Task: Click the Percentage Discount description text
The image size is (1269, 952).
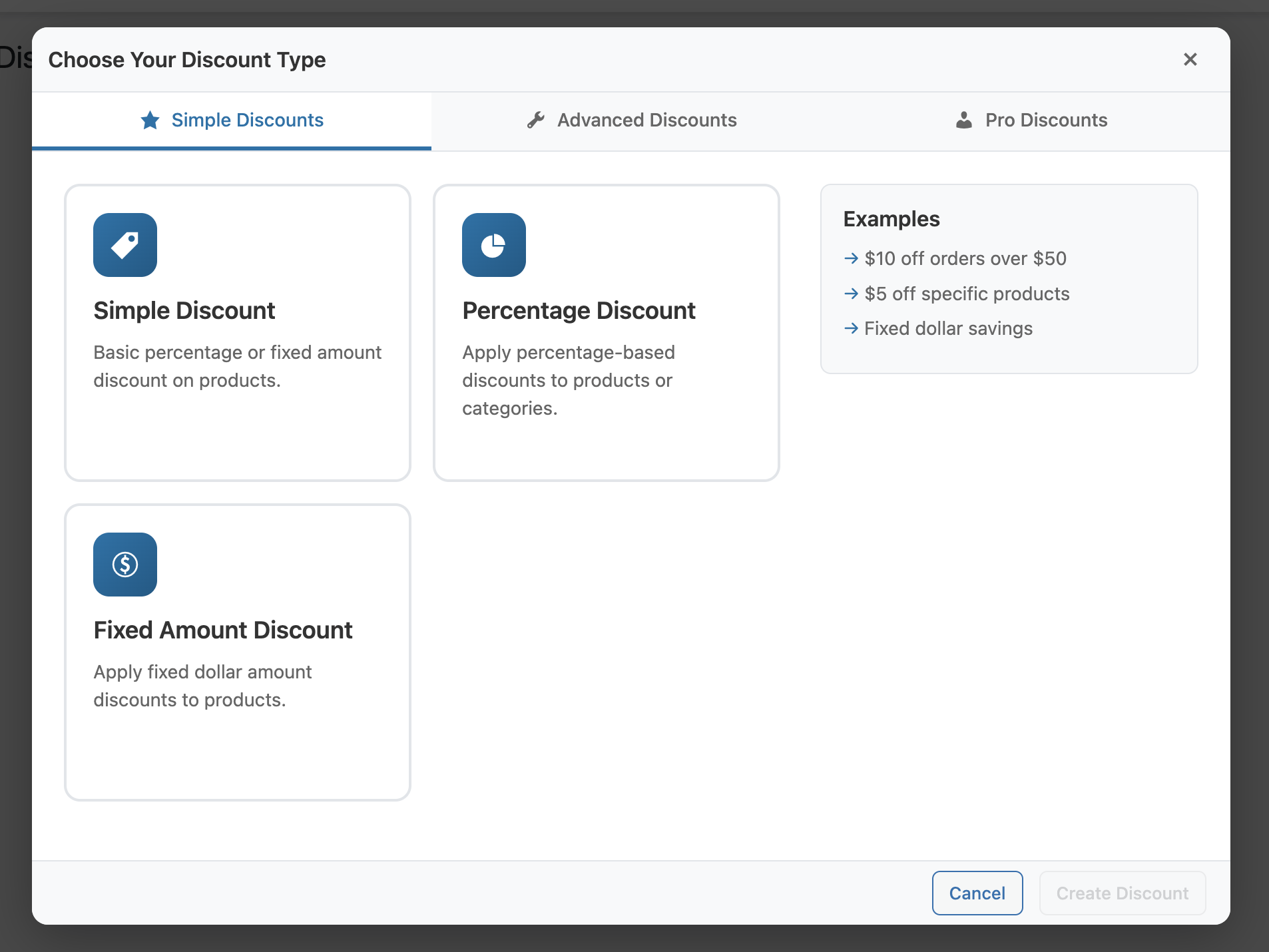Action: [x=568, y=380]
